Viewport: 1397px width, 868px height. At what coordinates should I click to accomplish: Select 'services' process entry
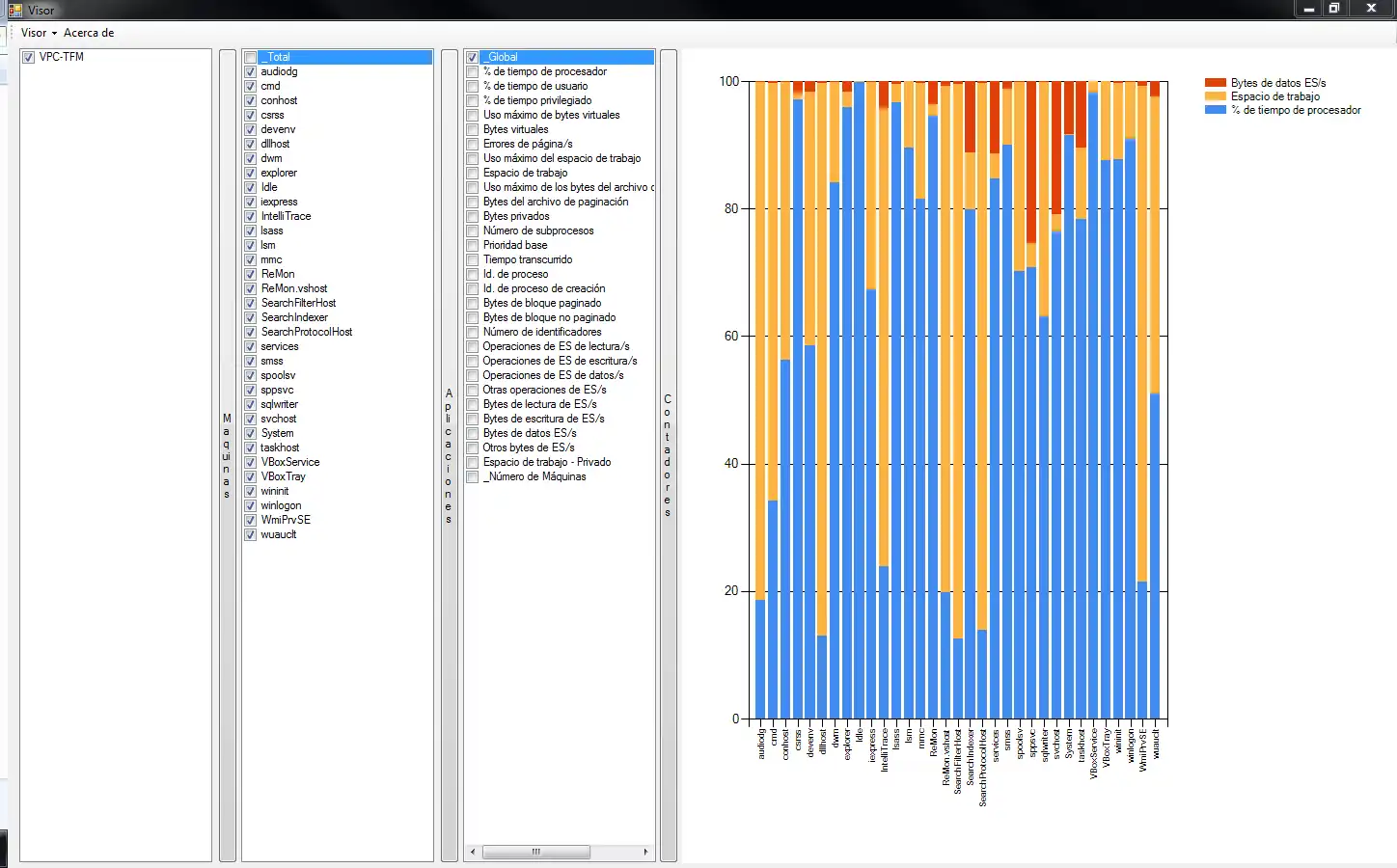280,346
